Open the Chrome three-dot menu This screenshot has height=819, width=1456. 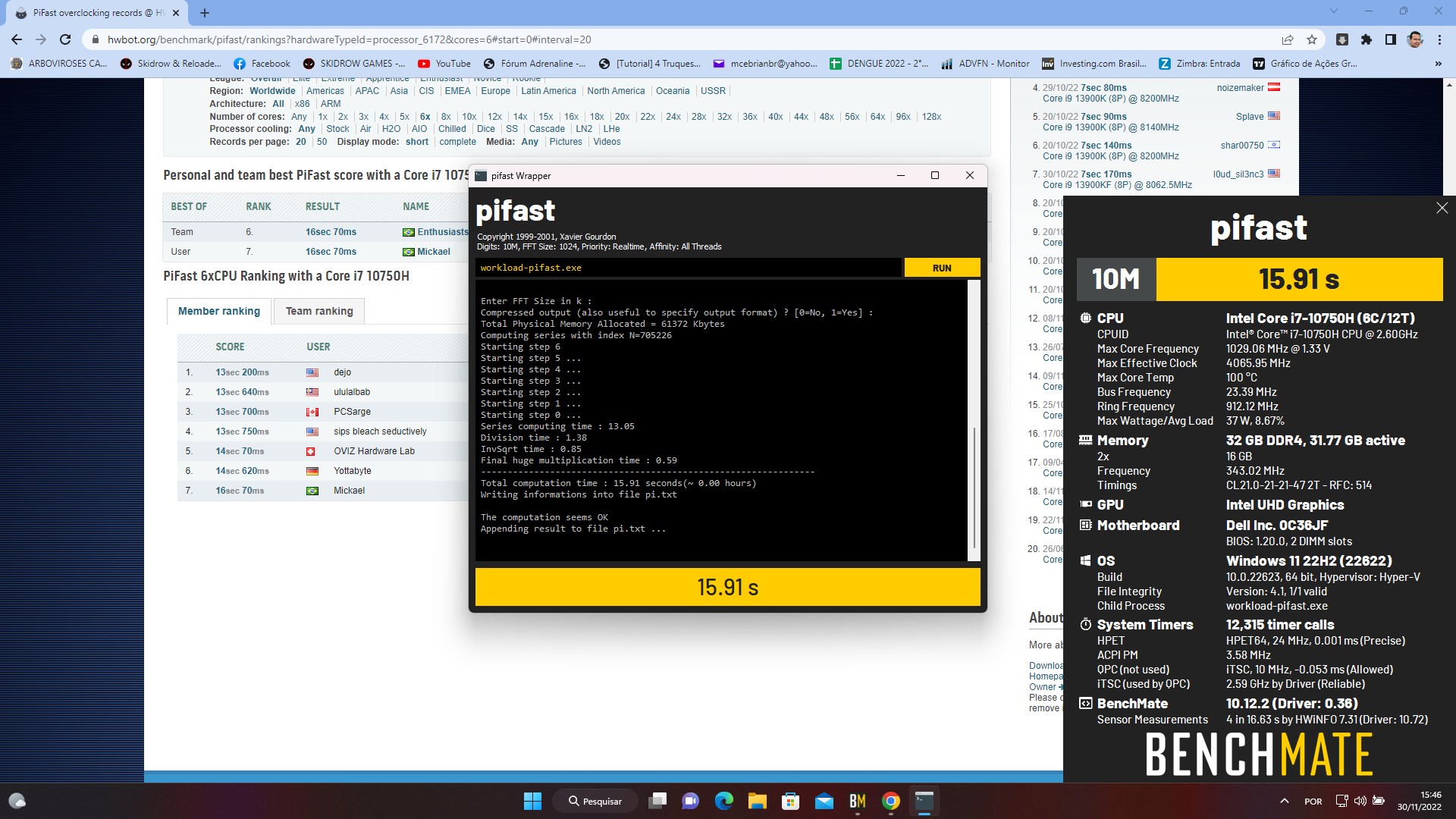(1439, 39)
